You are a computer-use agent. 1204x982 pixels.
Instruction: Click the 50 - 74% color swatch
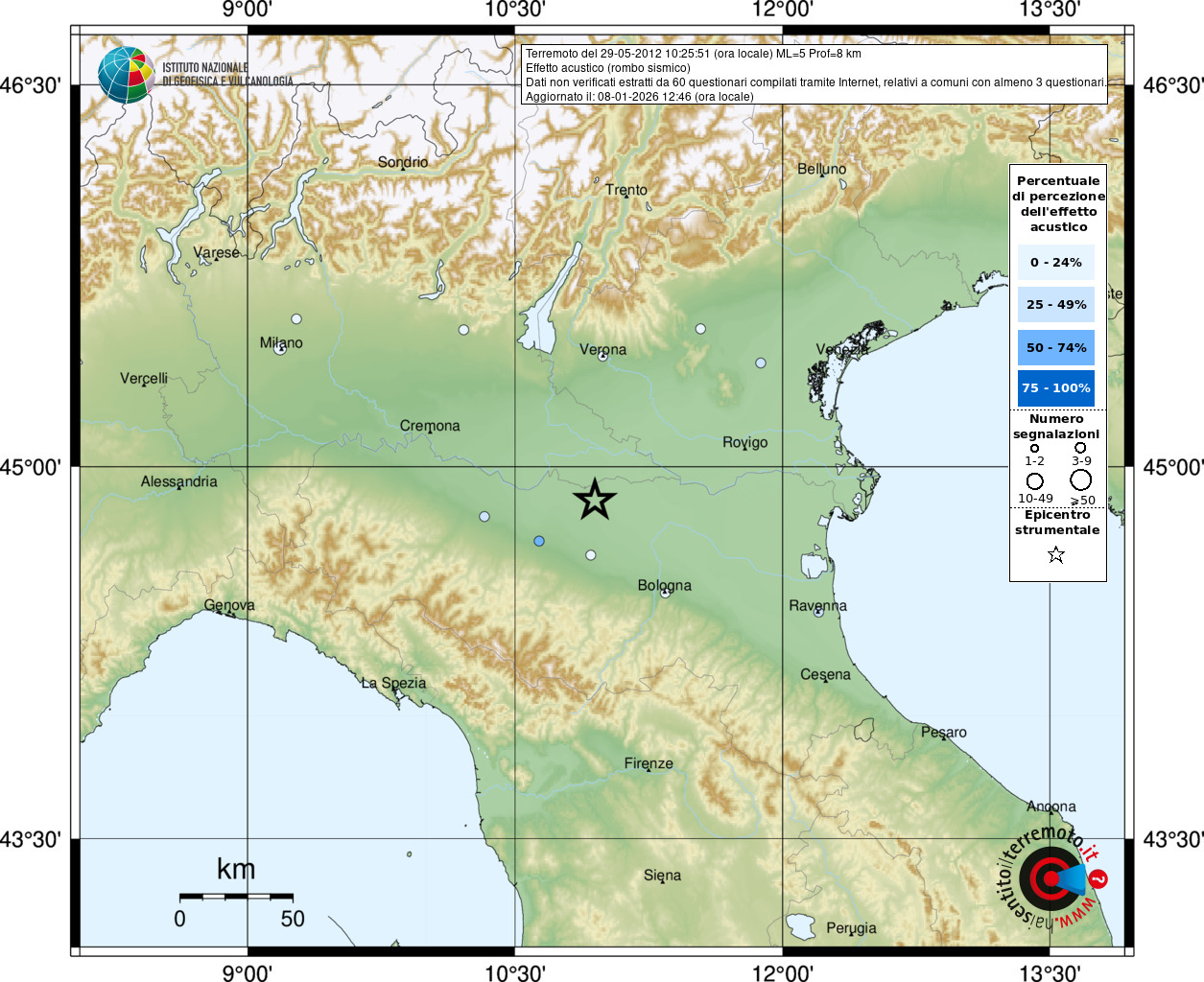(1056, 347)
